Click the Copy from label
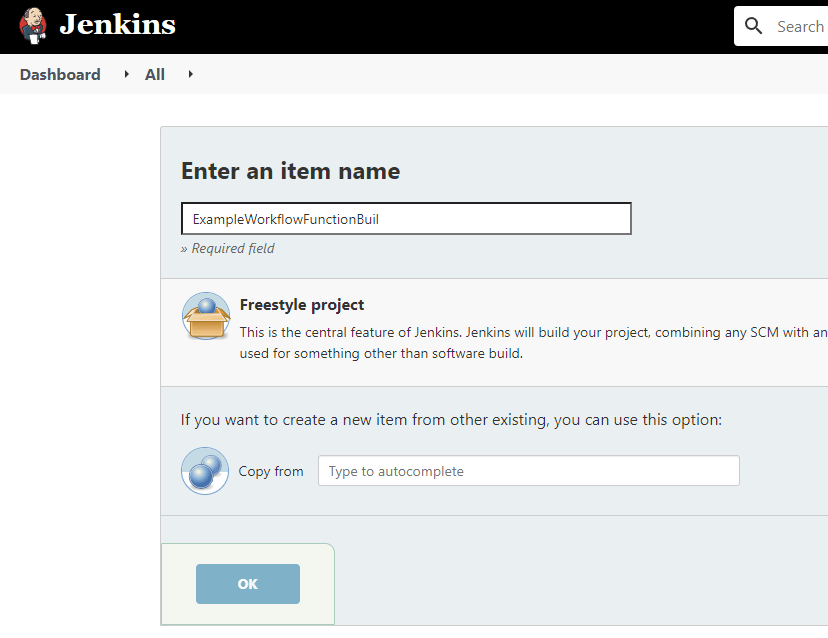The width and height of the screenshot is (828, 638). (x=271, y=471)
